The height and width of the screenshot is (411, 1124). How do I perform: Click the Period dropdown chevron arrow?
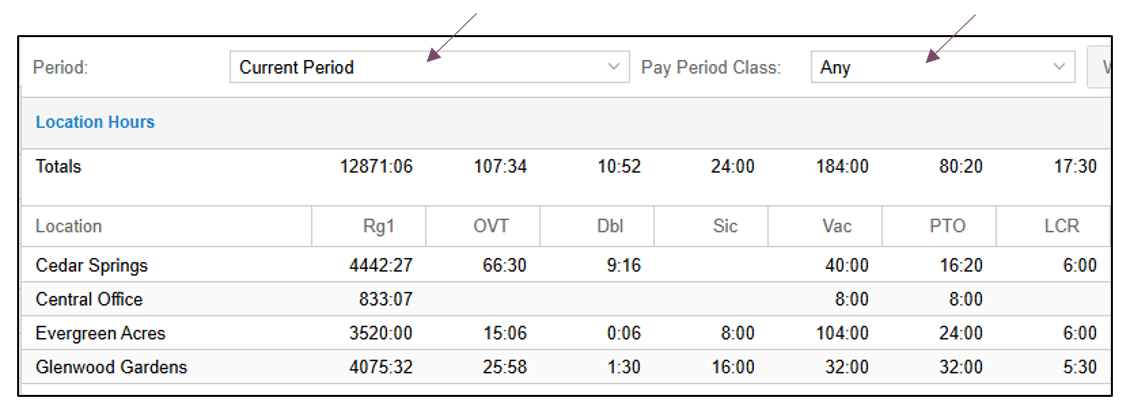[614, 67]
